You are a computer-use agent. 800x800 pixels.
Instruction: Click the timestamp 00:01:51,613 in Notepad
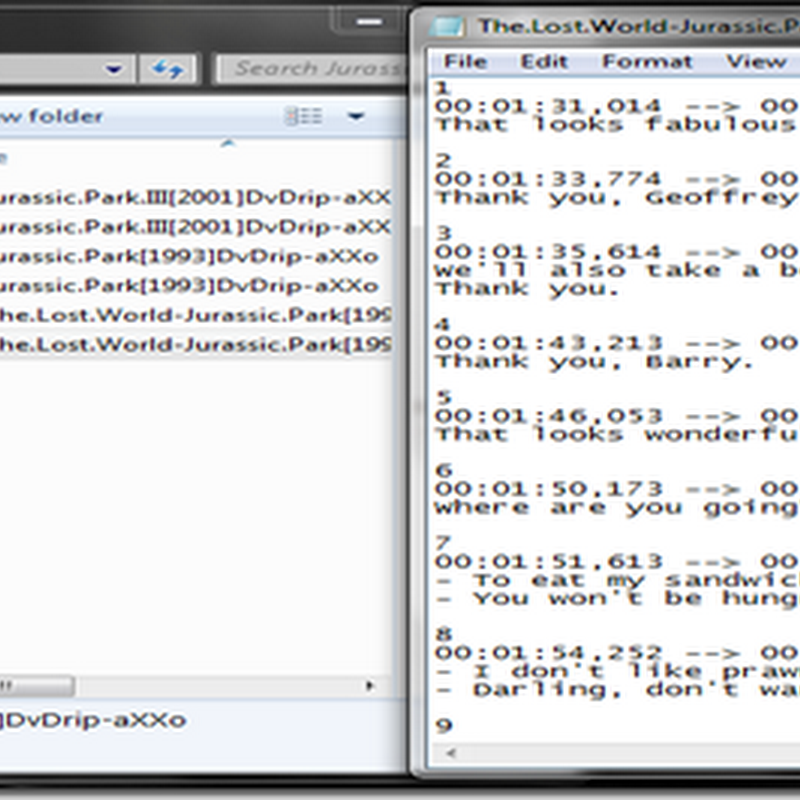point(548,563)
